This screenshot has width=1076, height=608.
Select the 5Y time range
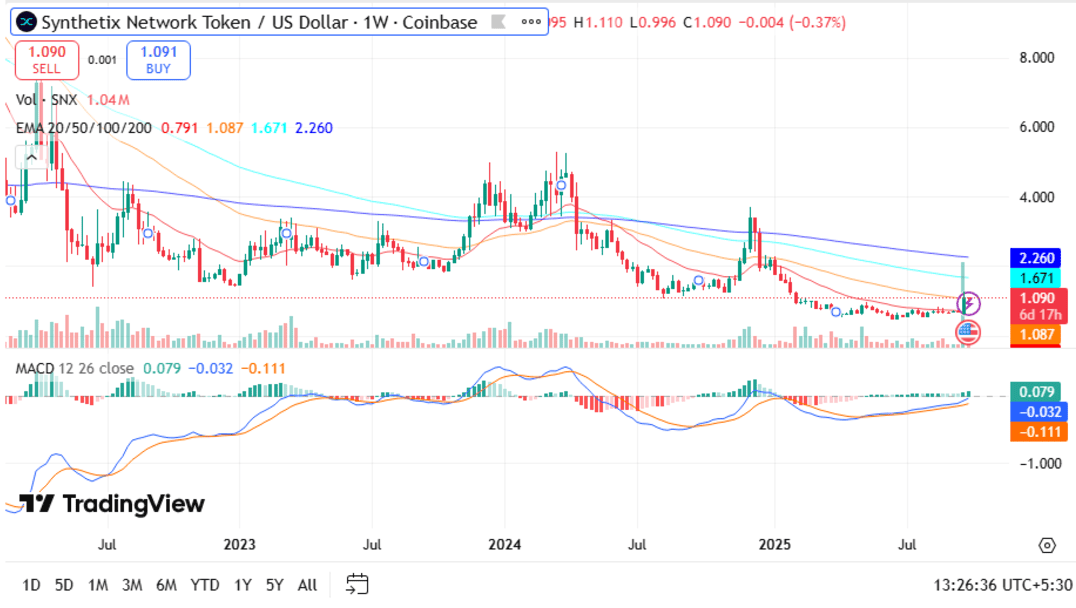[x=274, y=585]
